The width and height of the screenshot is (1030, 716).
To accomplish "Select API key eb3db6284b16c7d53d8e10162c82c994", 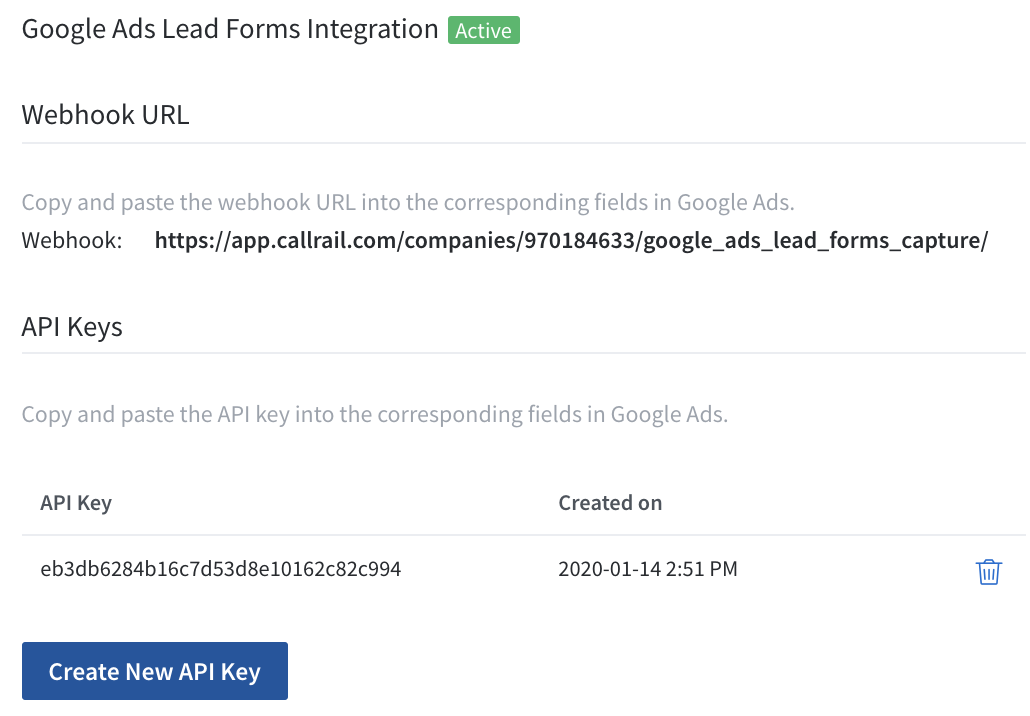I will (221, 569).
